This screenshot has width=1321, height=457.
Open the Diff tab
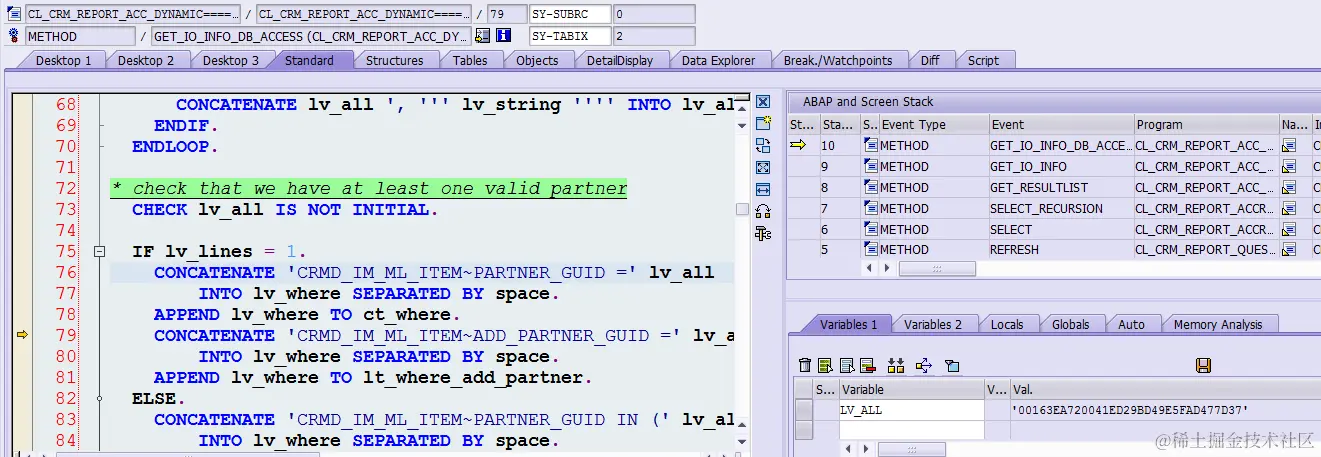coord(930,60)
